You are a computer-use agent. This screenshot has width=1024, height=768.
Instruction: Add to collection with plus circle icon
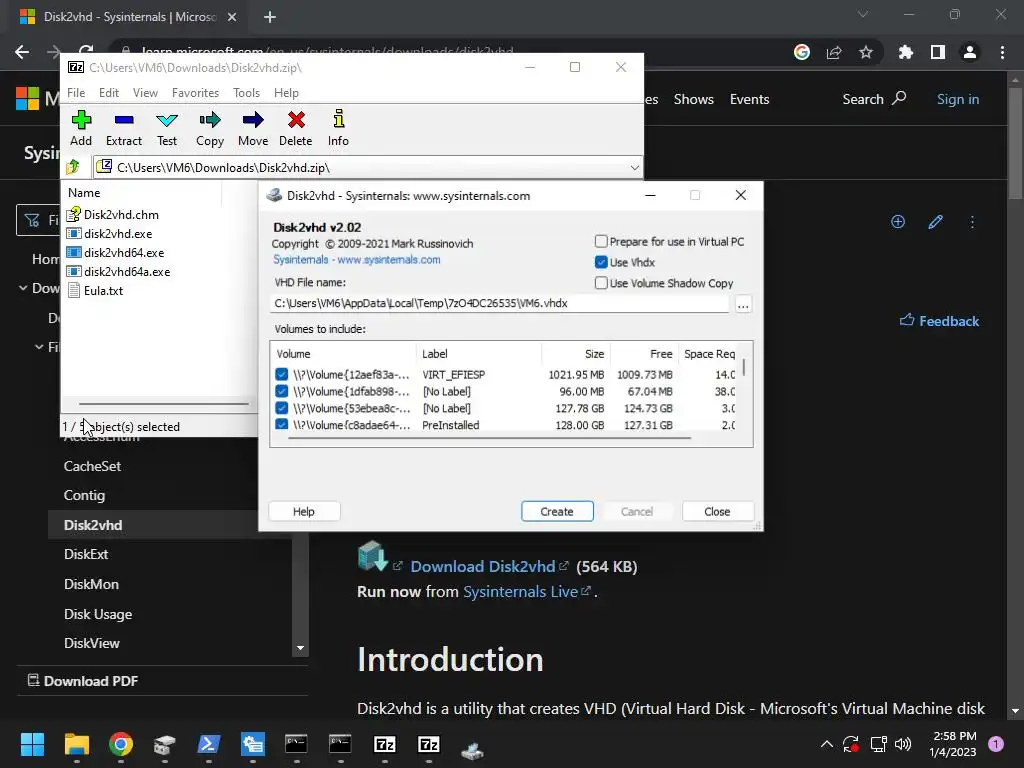pyautogui.click(x=898, y=221)
